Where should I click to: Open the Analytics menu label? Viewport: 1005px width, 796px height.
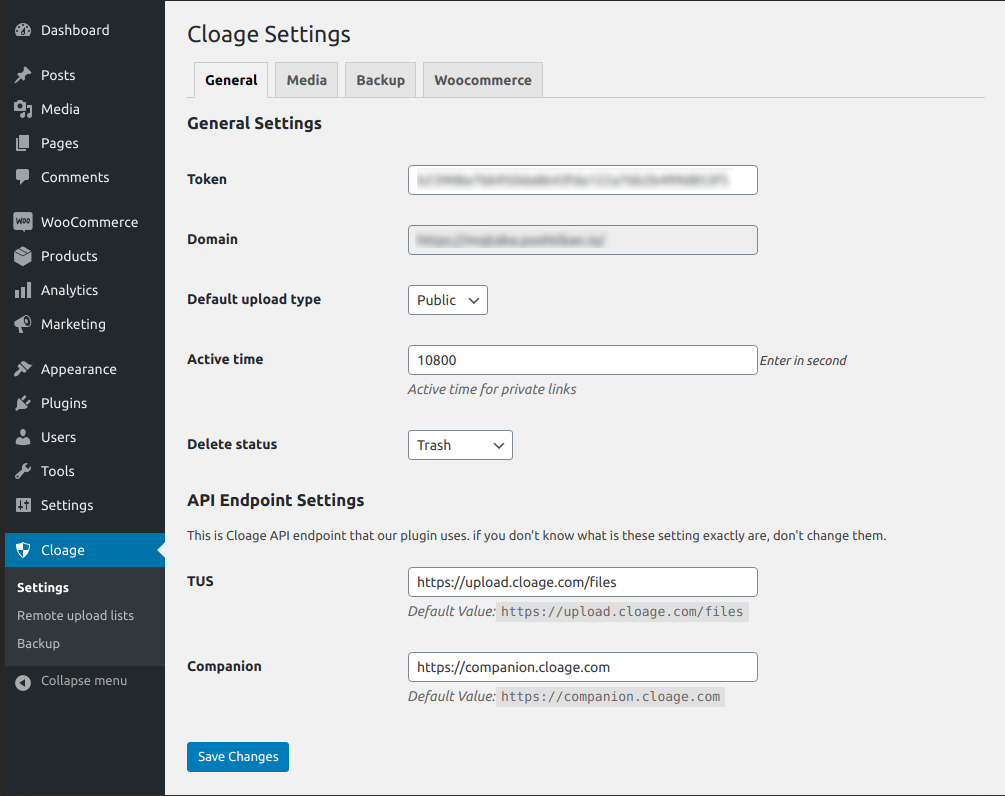click(69, 290)
